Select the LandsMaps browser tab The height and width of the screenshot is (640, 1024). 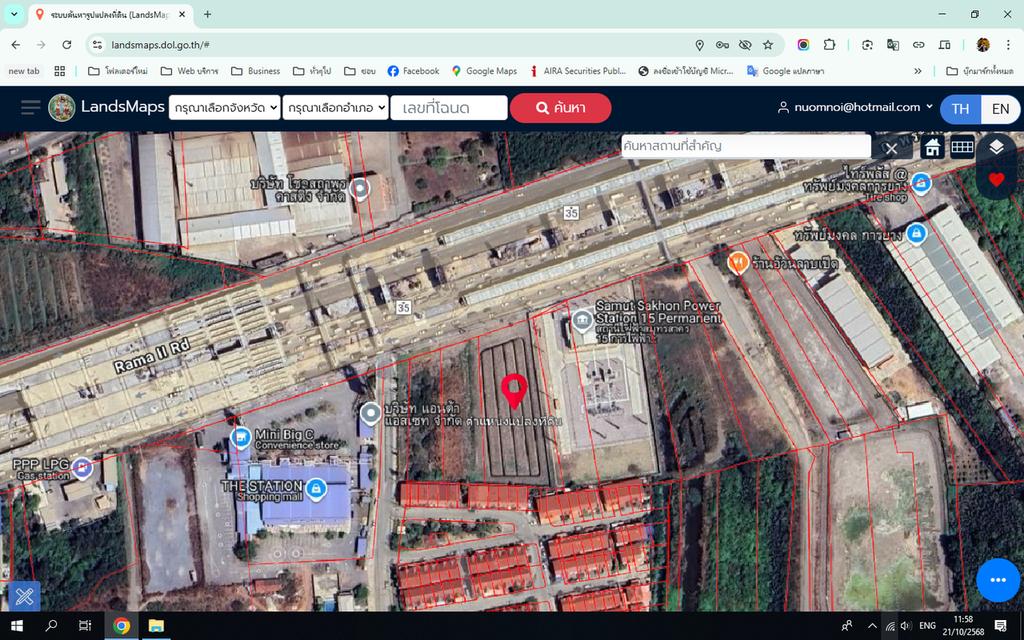click(x=110, y=15)
